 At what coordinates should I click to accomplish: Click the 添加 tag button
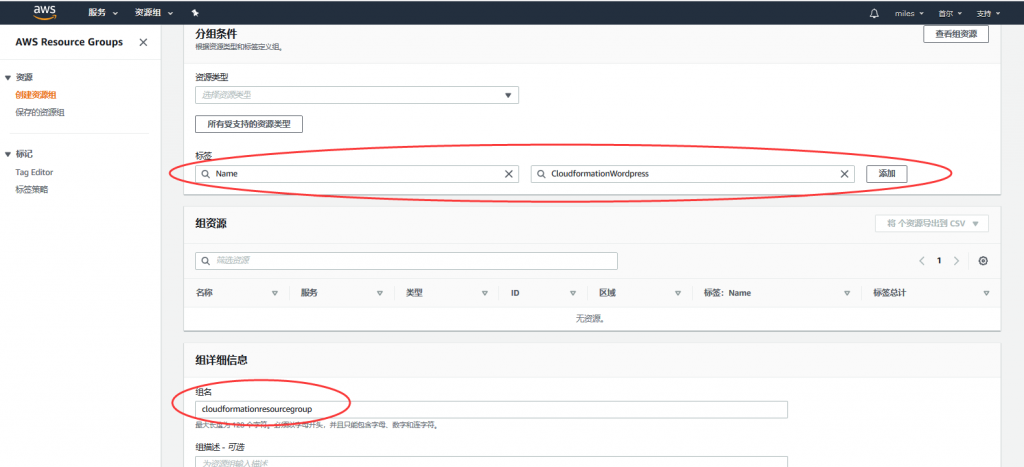(x=887, y=174)
